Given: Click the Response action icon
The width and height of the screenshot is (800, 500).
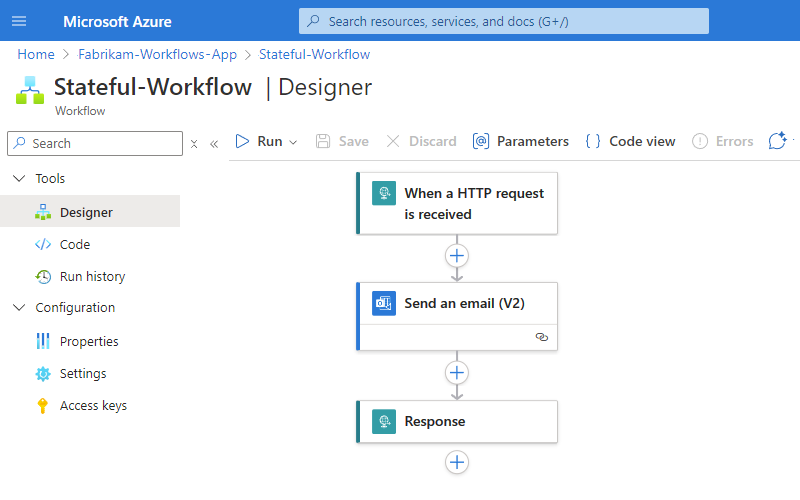Looking at the screenshot, I should (384, 422).
